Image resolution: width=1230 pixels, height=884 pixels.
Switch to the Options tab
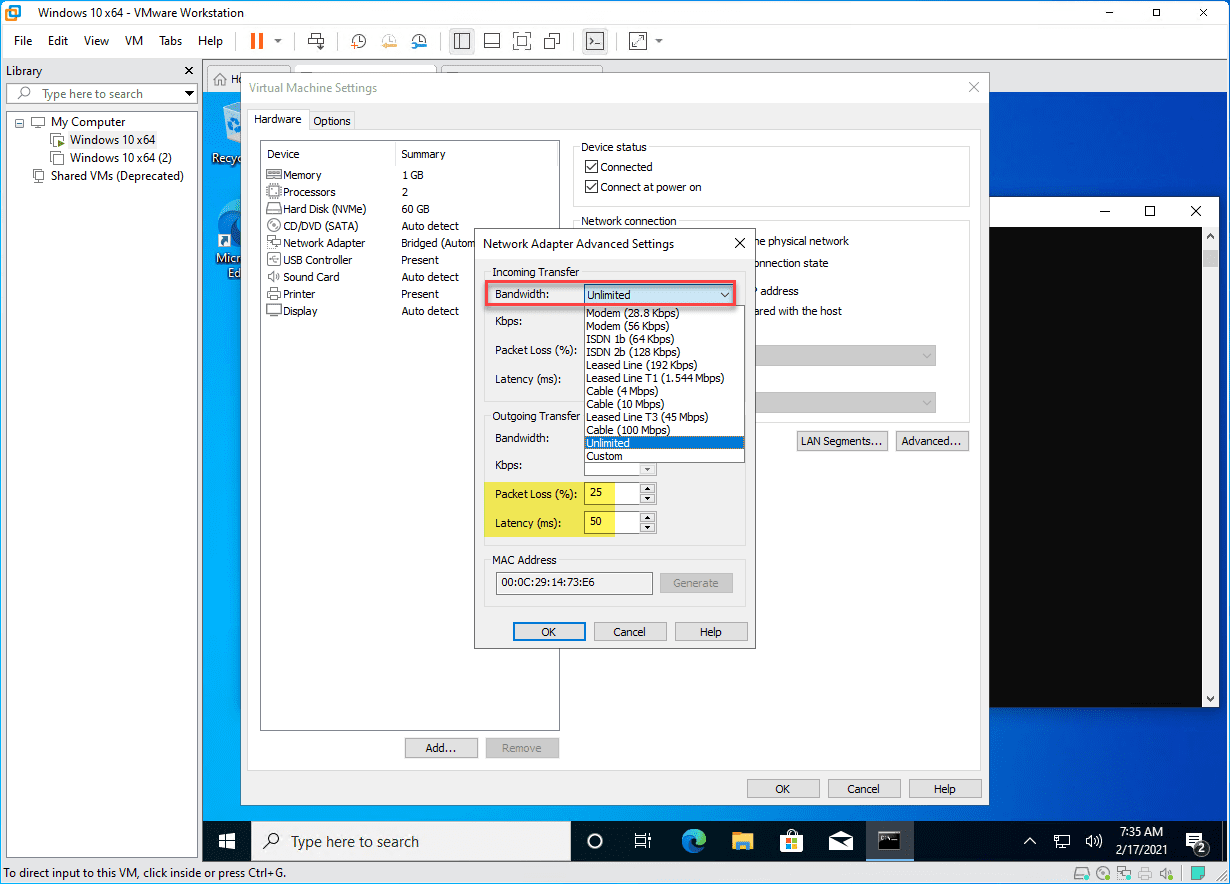click(332, 121)
